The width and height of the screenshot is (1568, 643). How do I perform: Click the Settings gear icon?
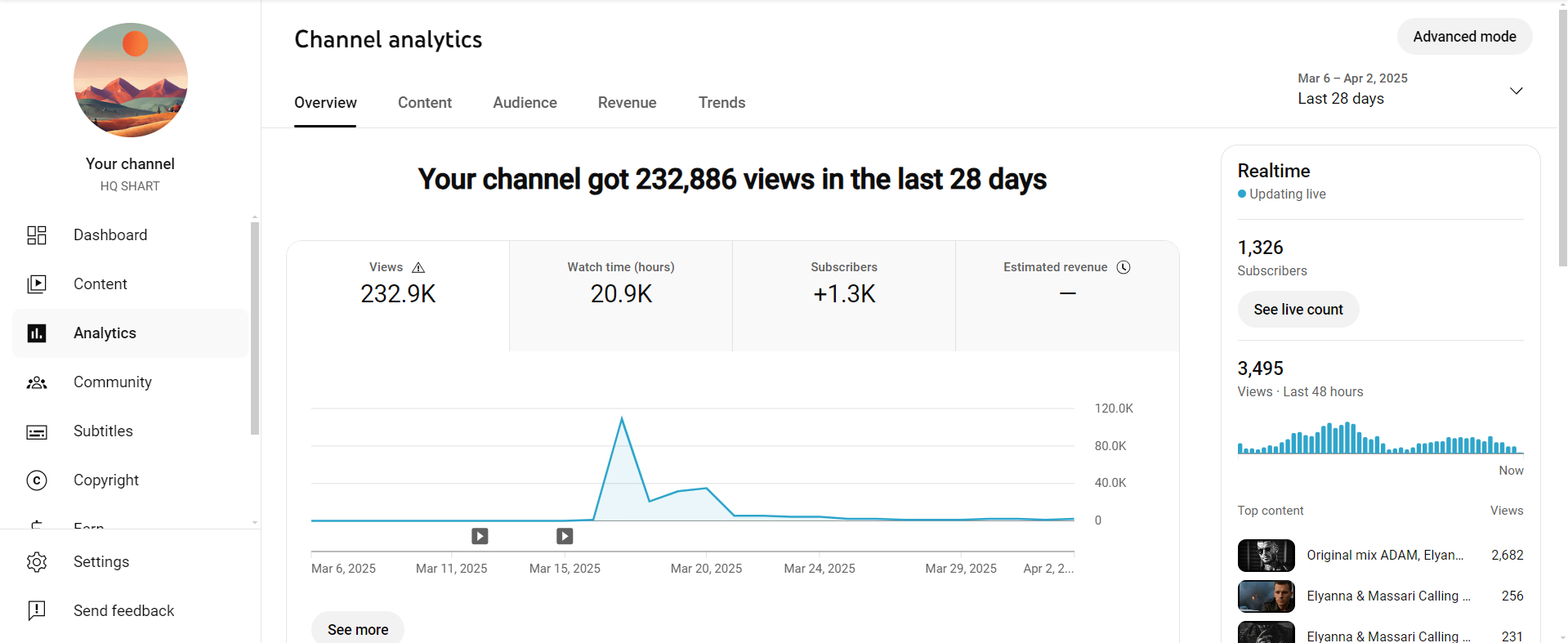[x=37, y=562]
